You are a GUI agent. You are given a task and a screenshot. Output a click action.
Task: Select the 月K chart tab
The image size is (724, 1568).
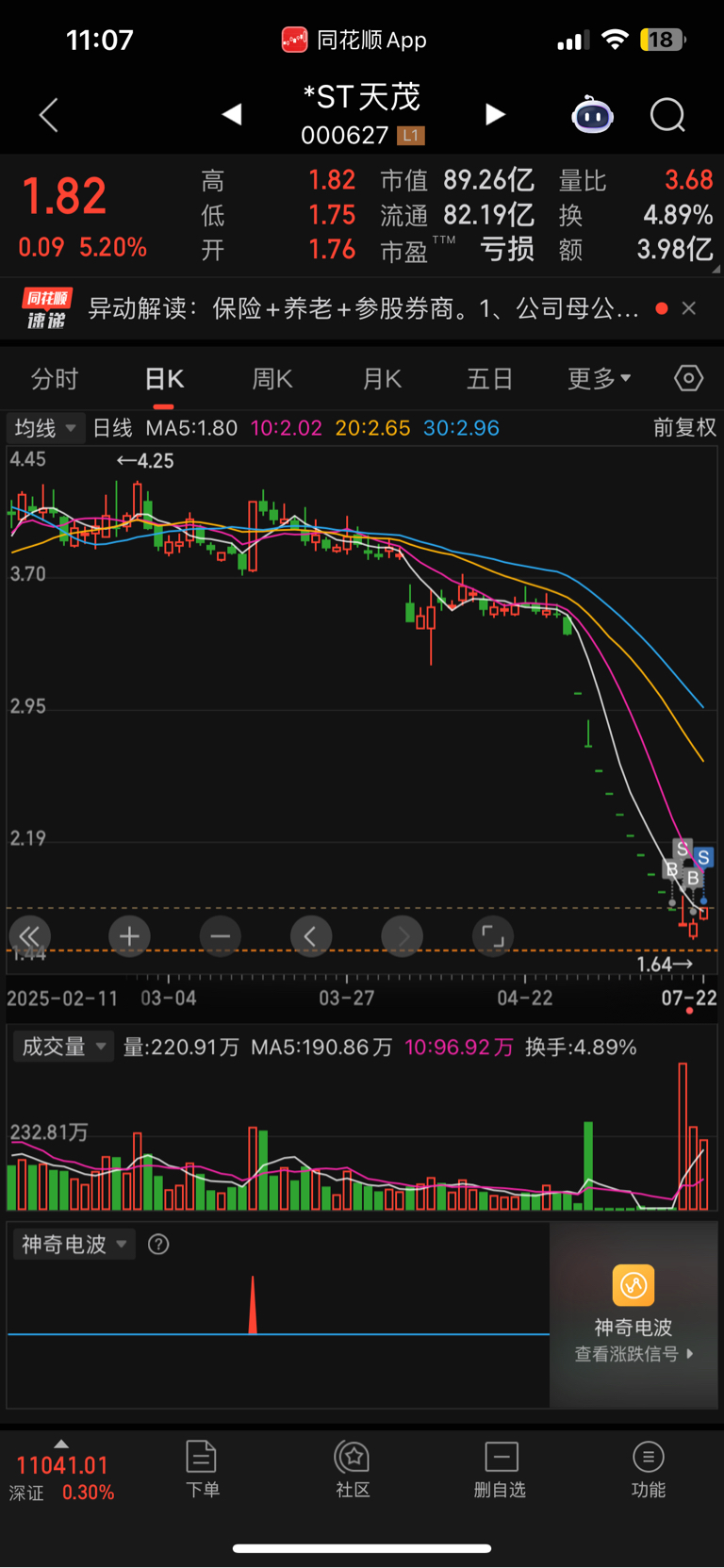pyautogui.click(x=382, y=379)
